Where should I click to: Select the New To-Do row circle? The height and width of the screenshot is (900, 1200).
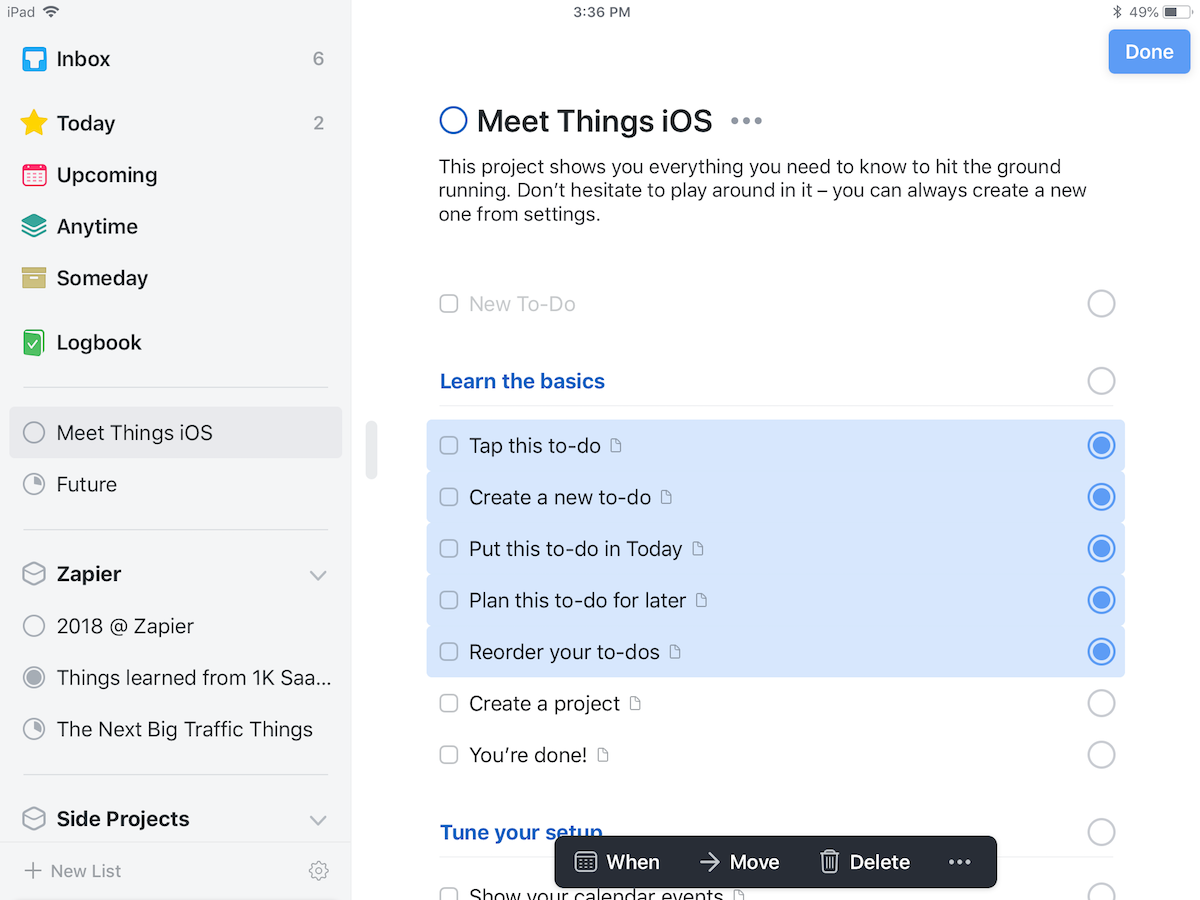(1101, 303)
